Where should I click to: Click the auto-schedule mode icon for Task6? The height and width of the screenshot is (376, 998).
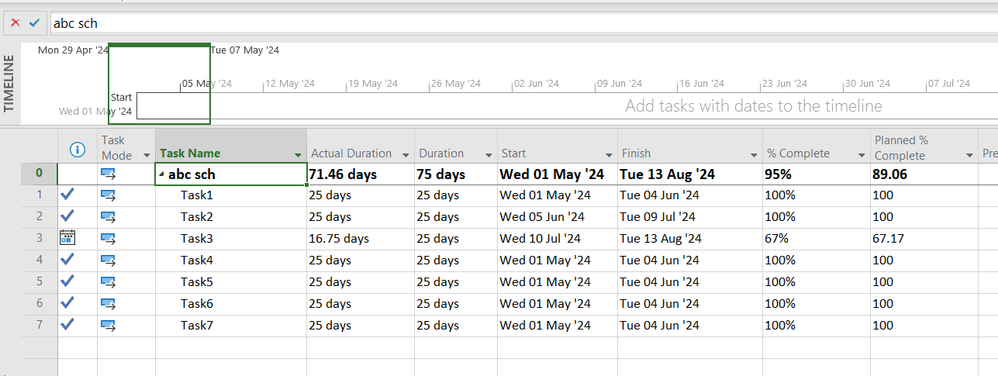tap(108, 303)
